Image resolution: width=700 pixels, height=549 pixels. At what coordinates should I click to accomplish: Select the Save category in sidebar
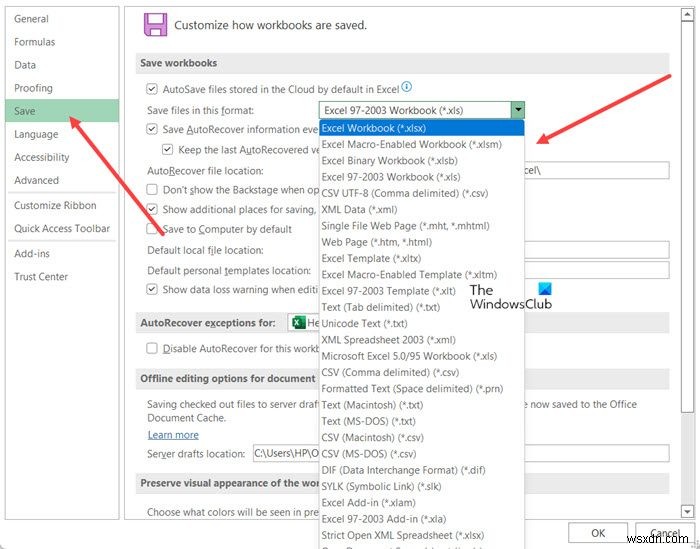tap(62, 111)
